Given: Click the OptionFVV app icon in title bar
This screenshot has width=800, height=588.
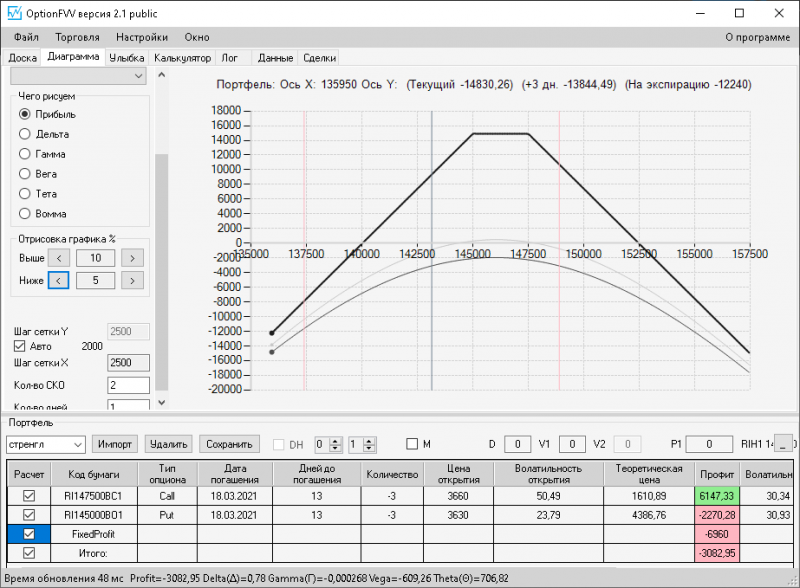Looking at the screenshot, I should pyautogui.click(x=14, y=14).
